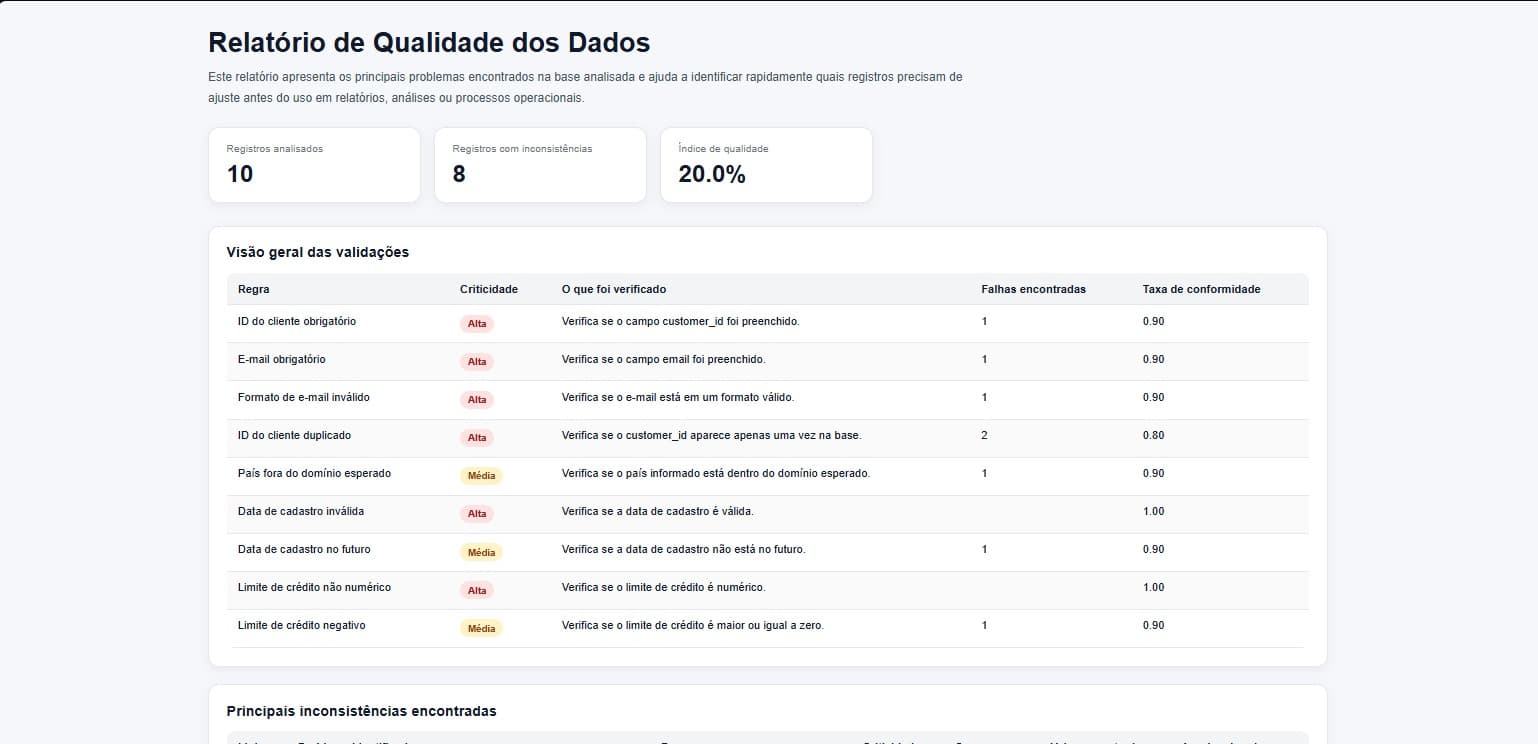Click the Alta badge for ID do cliente obrigatório
The image size is (1538, 744).
[x=477, y=323]
